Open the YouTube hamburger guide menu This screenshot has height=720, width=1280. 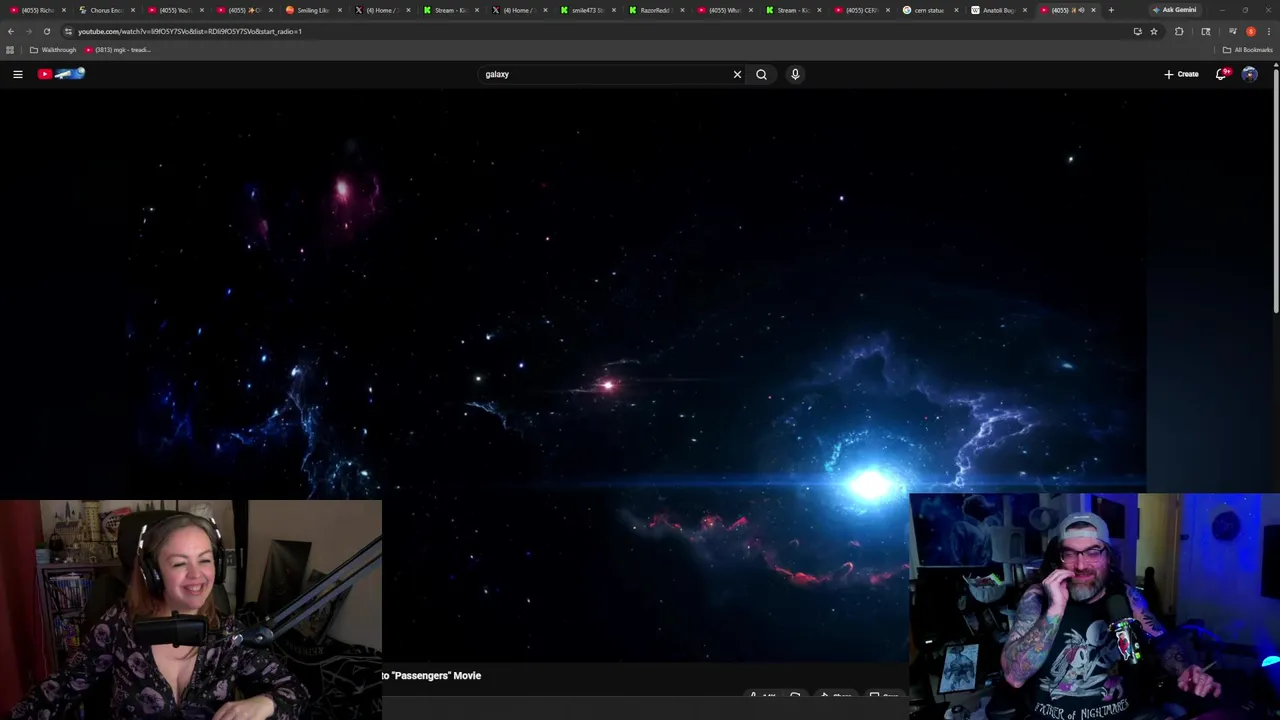coord(17,74)
